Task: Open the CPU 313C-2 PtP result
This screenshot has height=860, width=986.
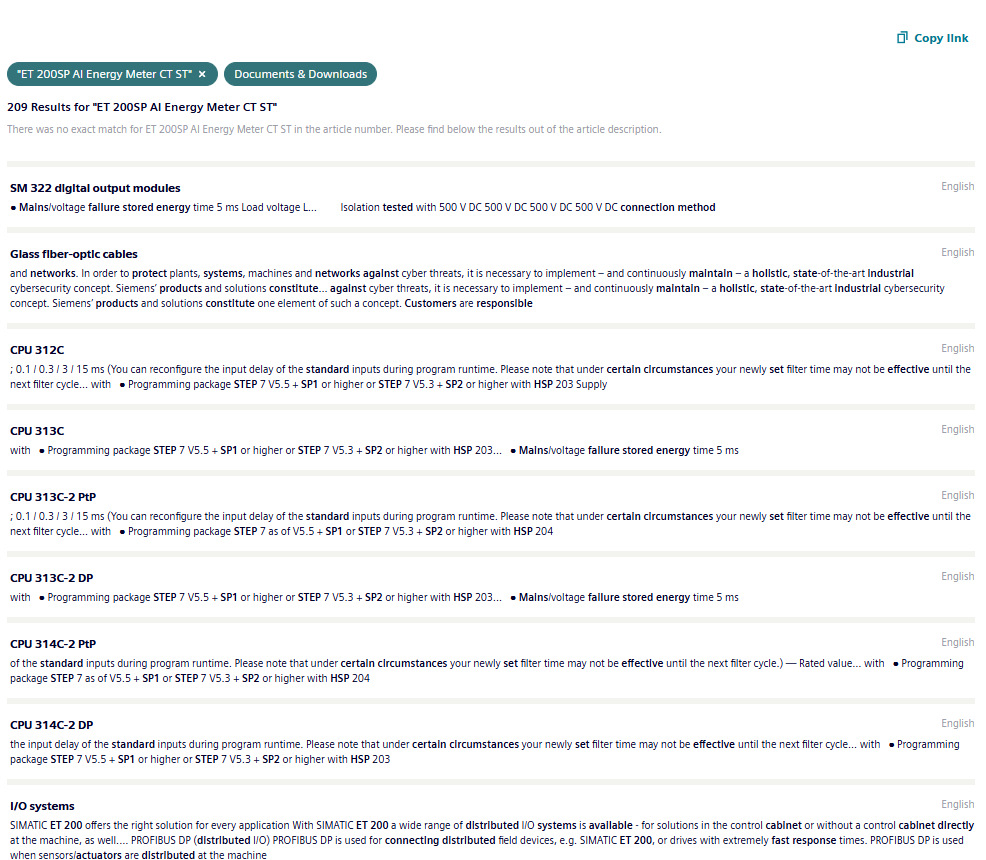Action: click(x=53, y=497)
